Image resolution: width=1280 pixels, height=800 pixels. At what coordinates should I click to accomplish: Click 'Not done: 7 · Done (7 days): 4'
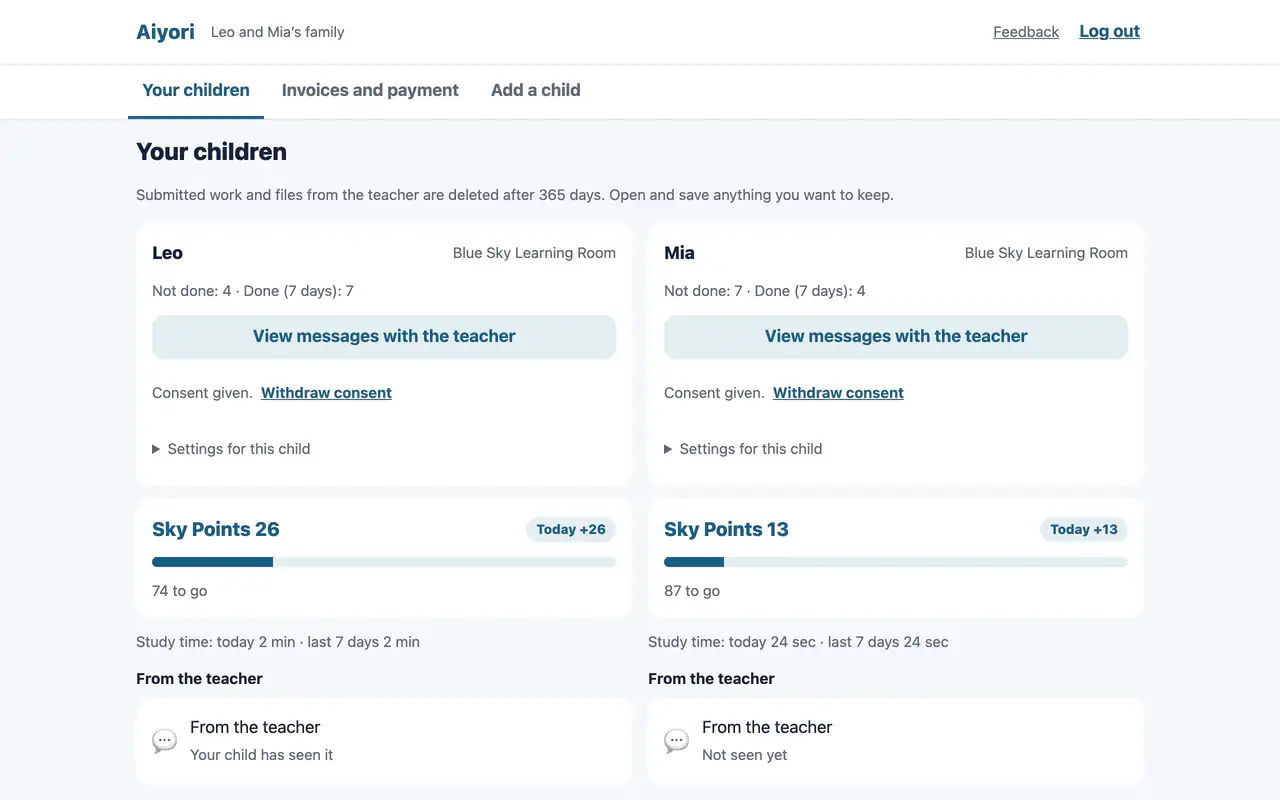pos(765,291)
